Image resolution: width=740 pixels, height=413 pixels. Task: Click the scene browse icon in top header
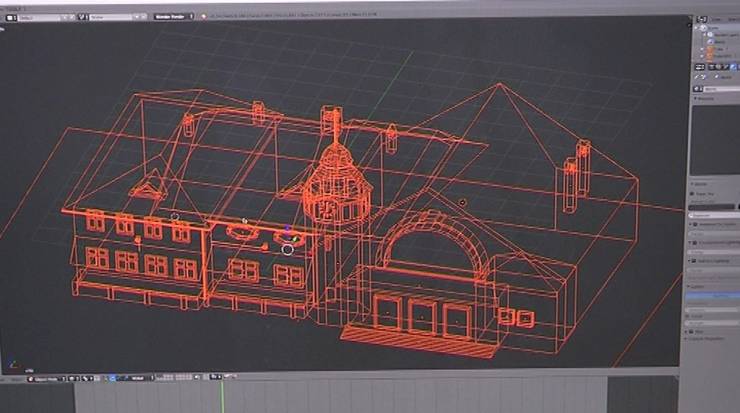(83, 17)
